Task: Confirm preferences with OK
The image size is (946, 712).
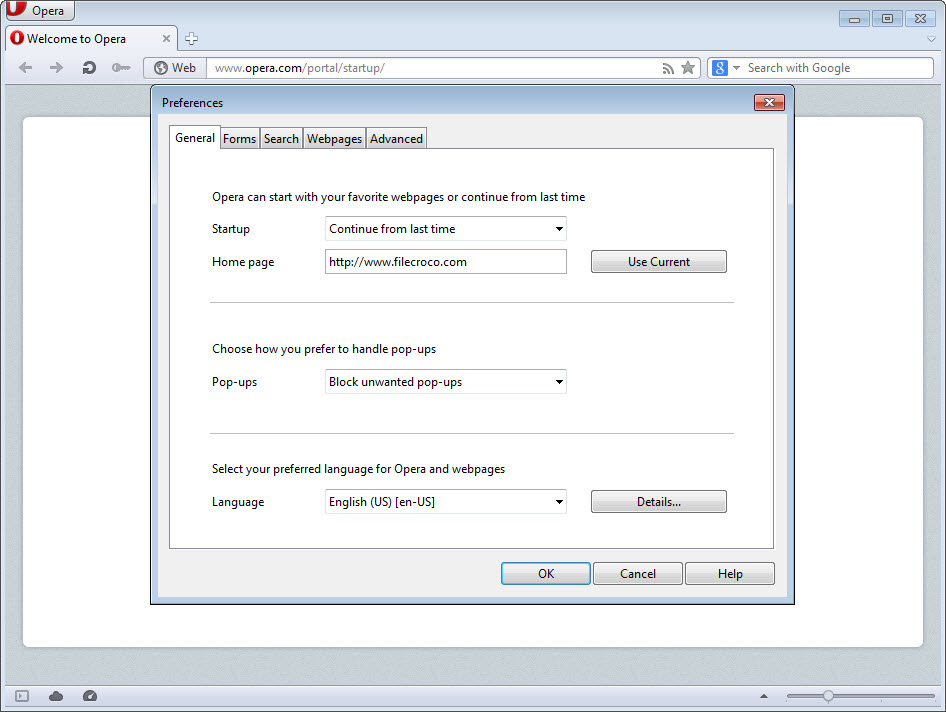Action: [x=546, y=574]
